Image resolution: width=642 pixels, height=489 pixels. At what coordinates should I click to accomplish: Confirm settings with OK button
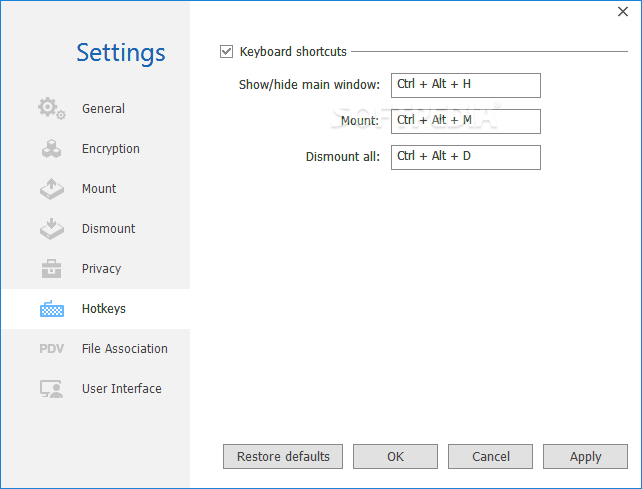(x=395, y=456)
